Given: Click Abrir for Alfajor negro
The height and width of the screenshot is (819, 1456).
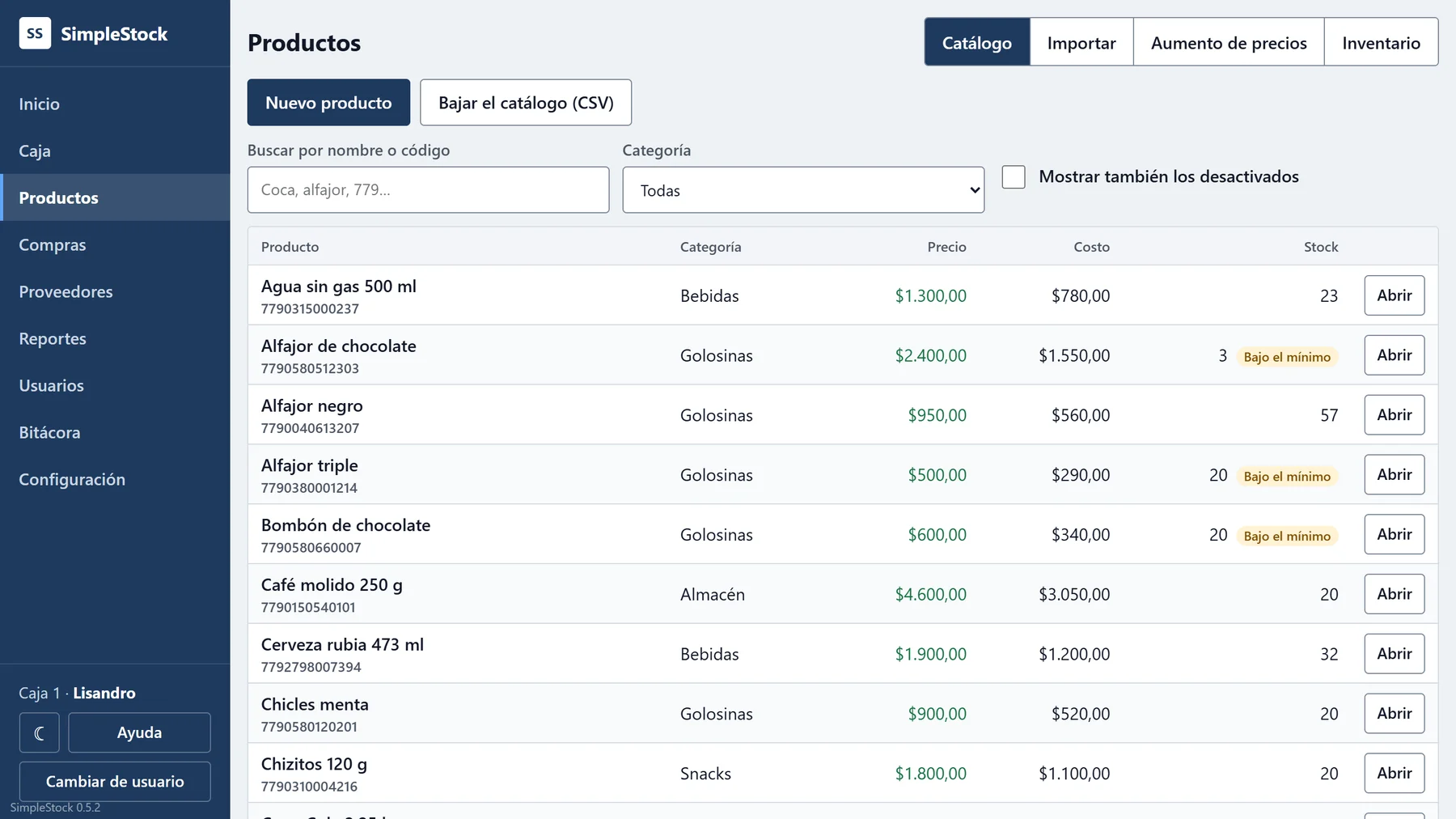Looking at the screenshot, I should pos(1395,415).
